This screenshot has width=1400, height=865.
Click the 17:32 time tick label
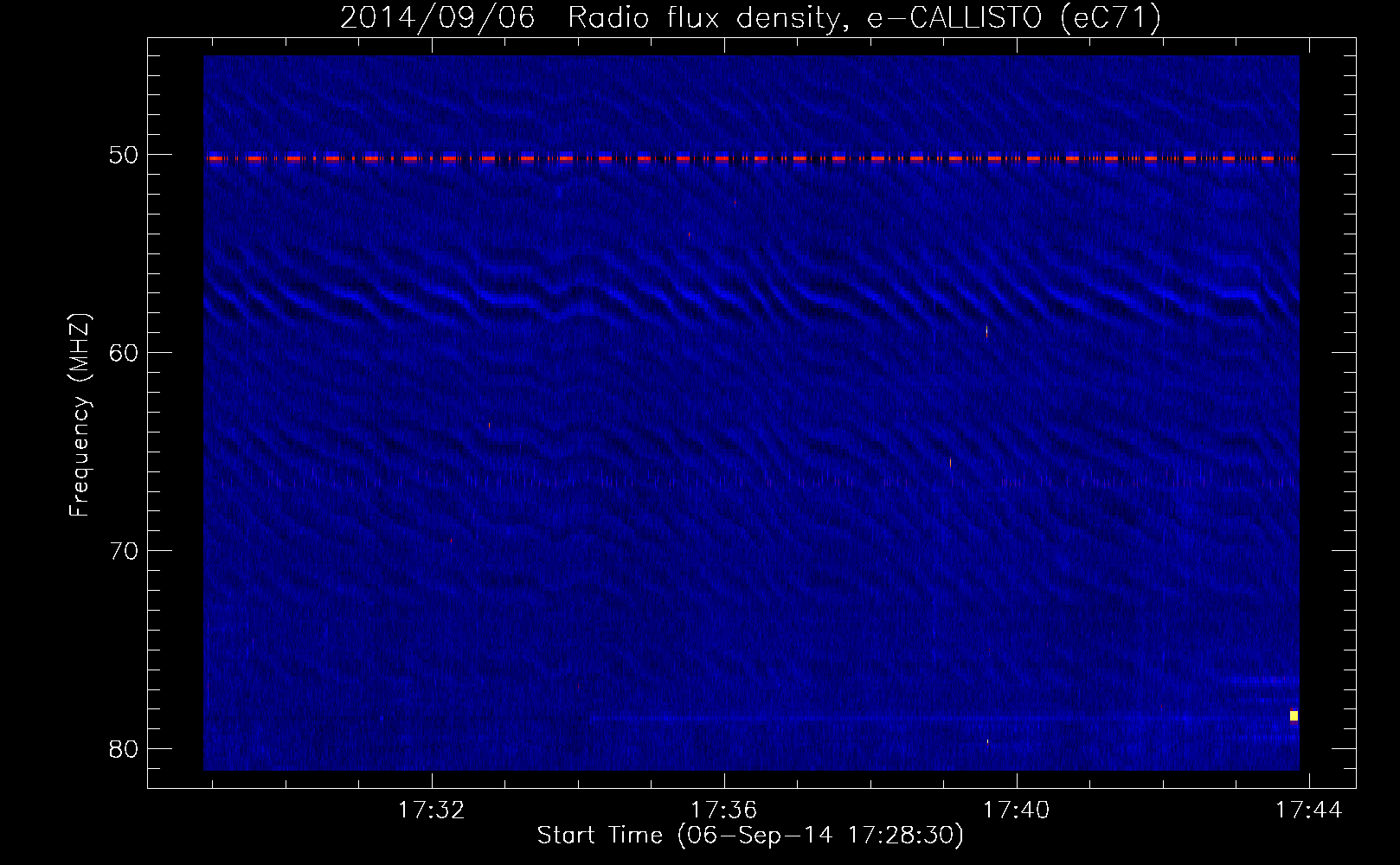[431, 811]
